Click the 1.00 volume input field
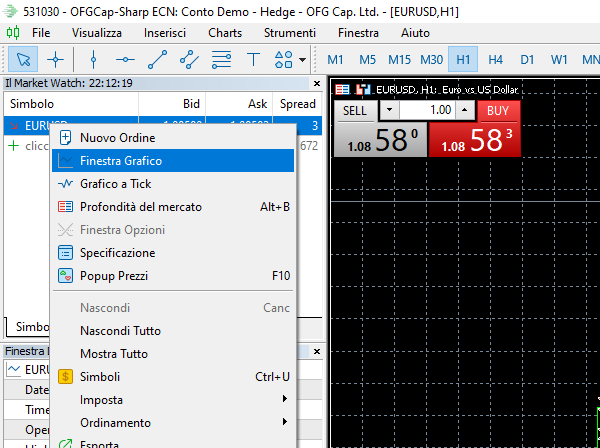The image size is (600, 448). click(x=427, y=110)
